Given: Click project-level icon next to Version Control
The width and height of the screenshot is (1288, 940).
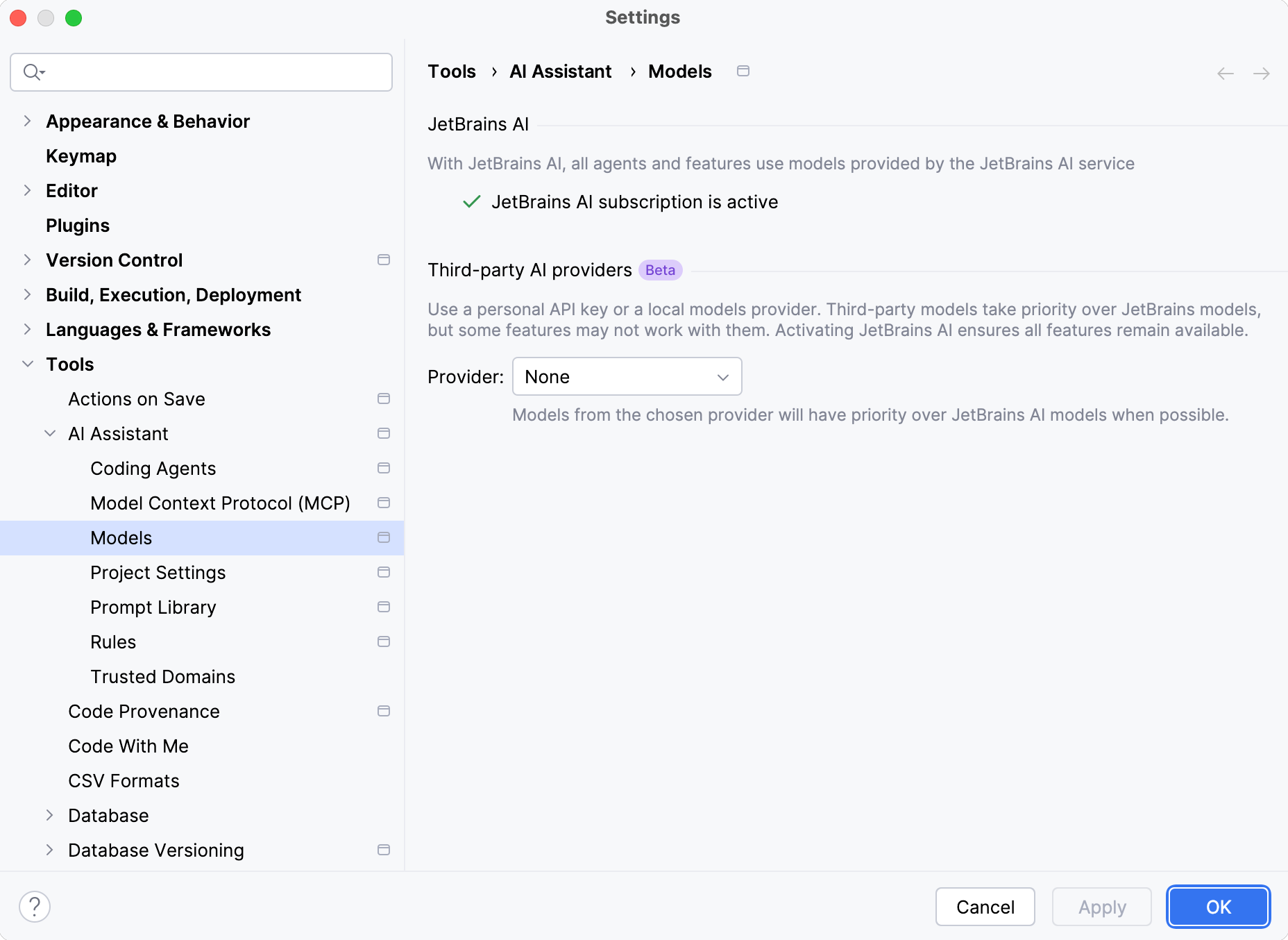Looking at the screenshot, I should pyautogui.click(x=384, y=260).
